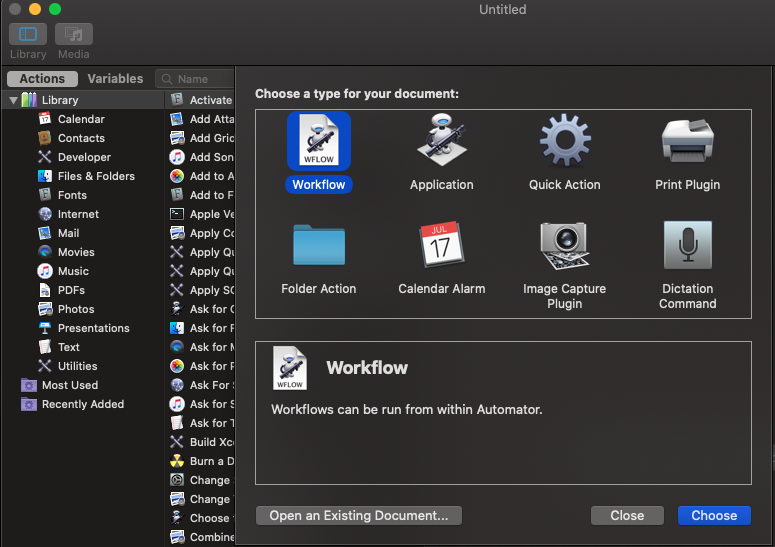Switch to the Variables tab

(115, 79)
